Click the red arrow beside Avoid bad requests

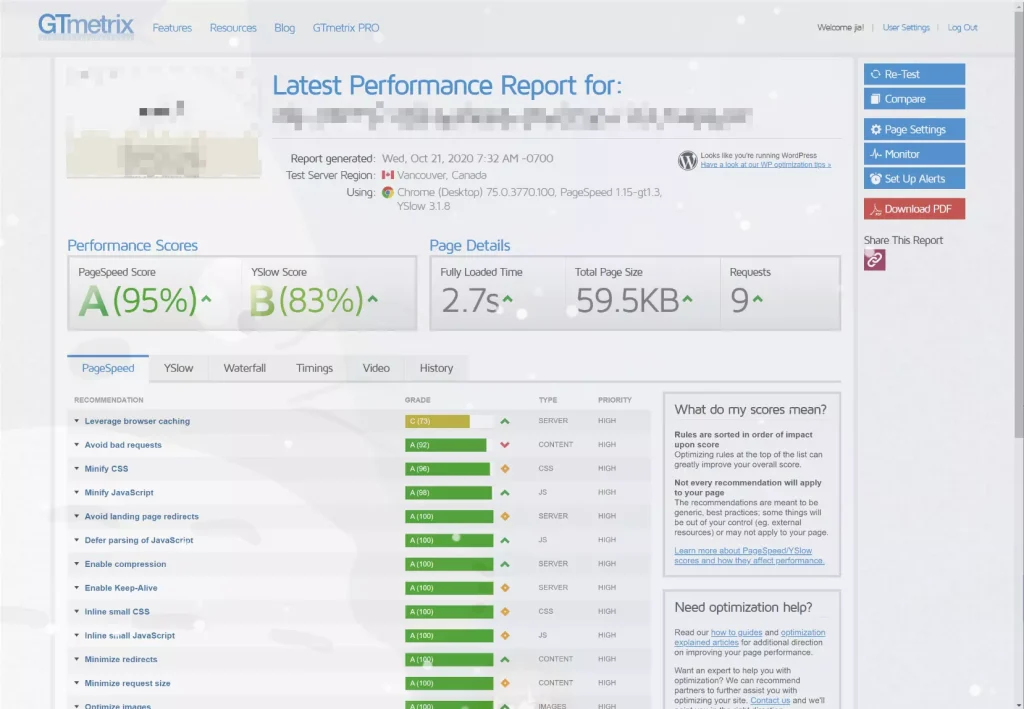pos(505,445)
